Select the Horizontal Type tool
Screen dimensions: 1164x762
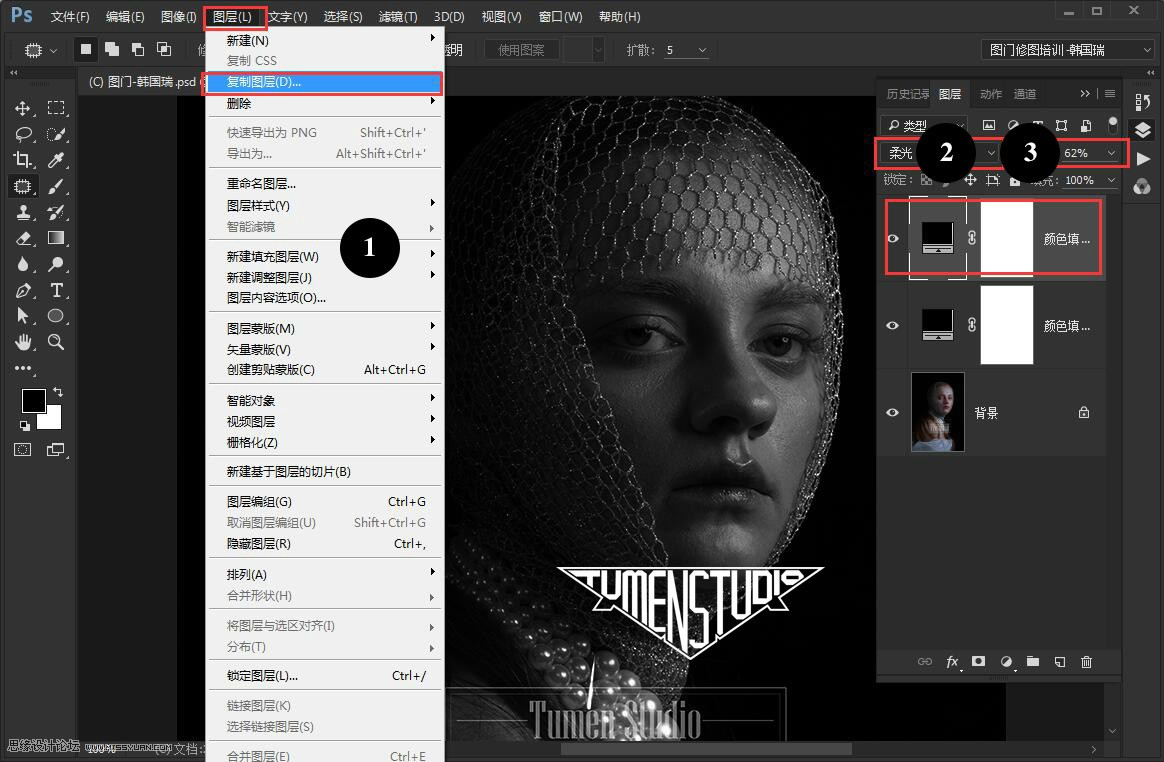pyautogui.click(x=56, y=290)
